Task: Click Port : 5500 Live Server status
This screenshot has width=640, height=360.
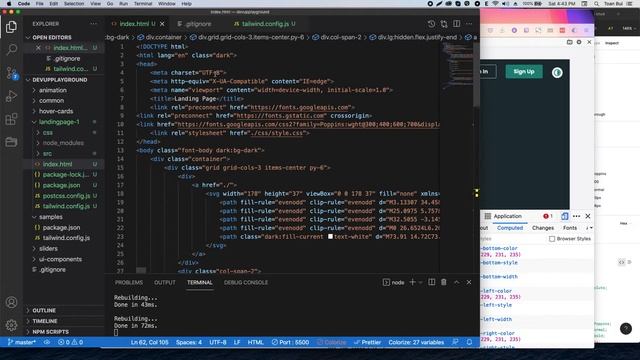Action: pos(290,342)
